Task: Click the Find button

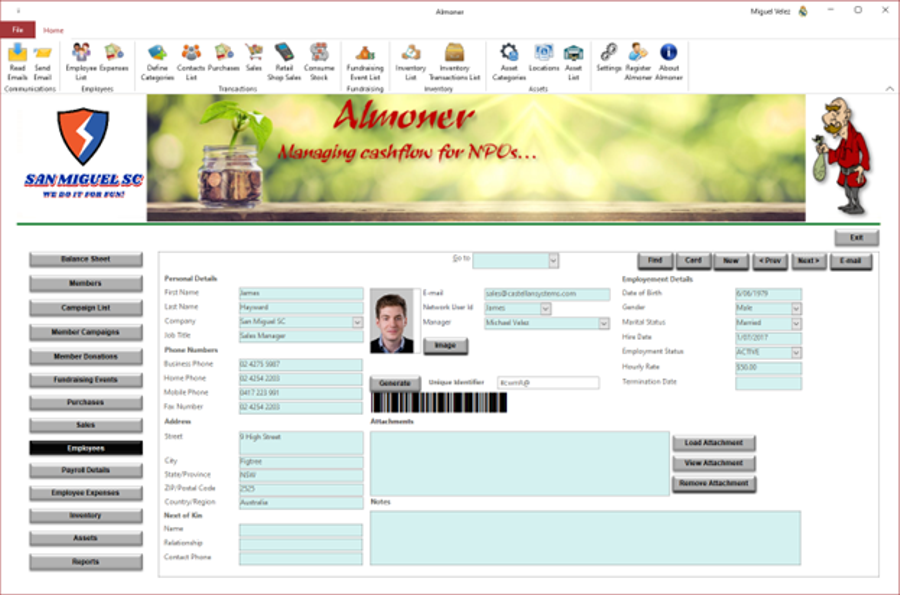Action: pos(655,261)
